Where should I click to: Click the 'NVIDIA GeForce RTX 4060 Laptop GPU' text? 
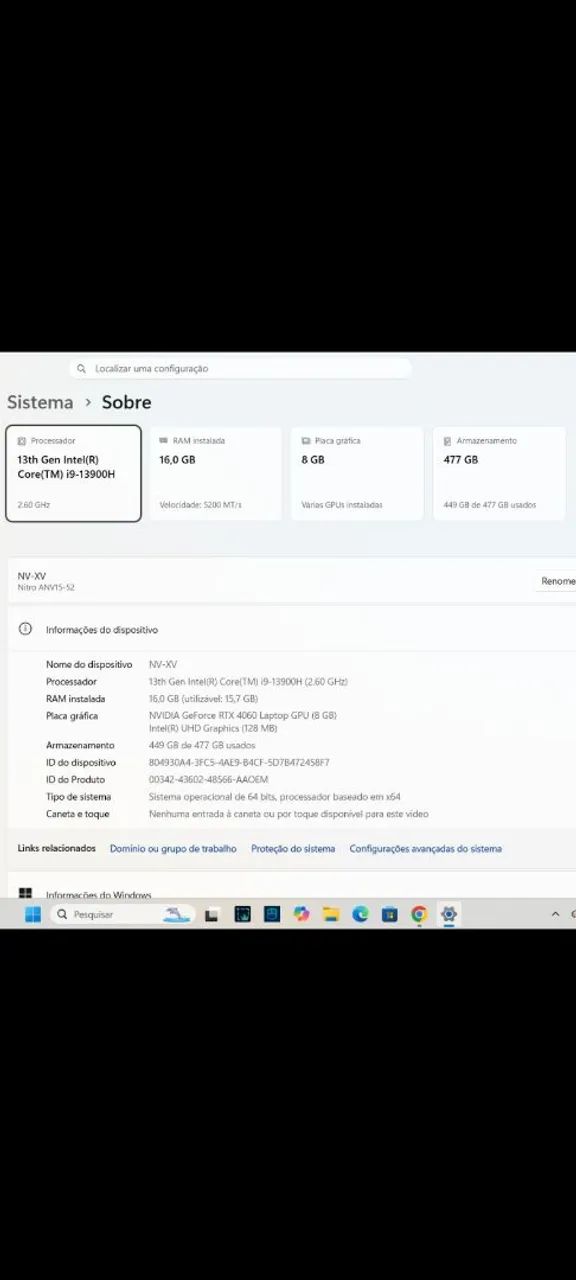[243, 716]
